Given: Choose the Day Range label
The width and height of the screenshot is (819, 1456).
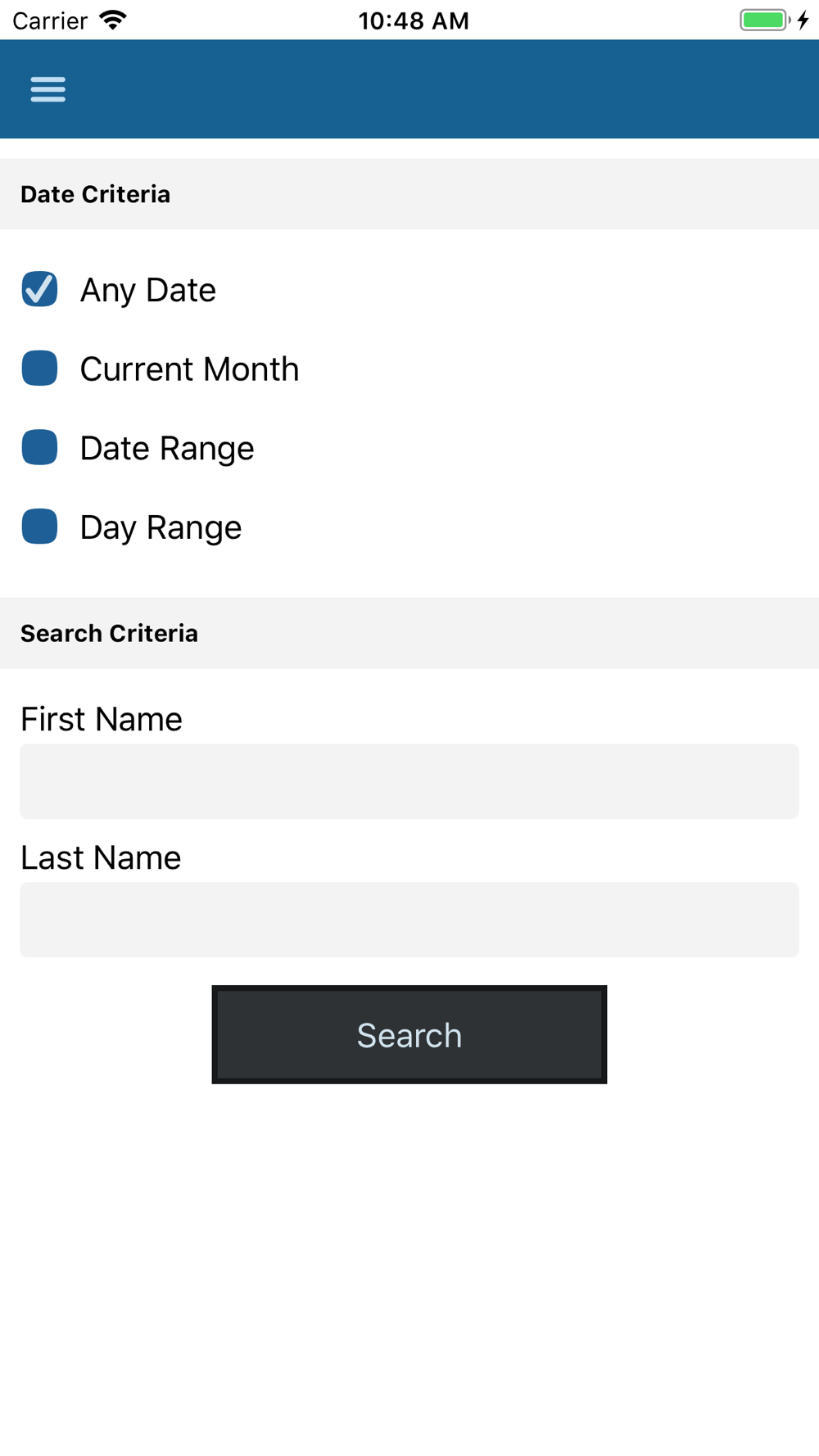Looking at the screenshot, I should point(161,527).
